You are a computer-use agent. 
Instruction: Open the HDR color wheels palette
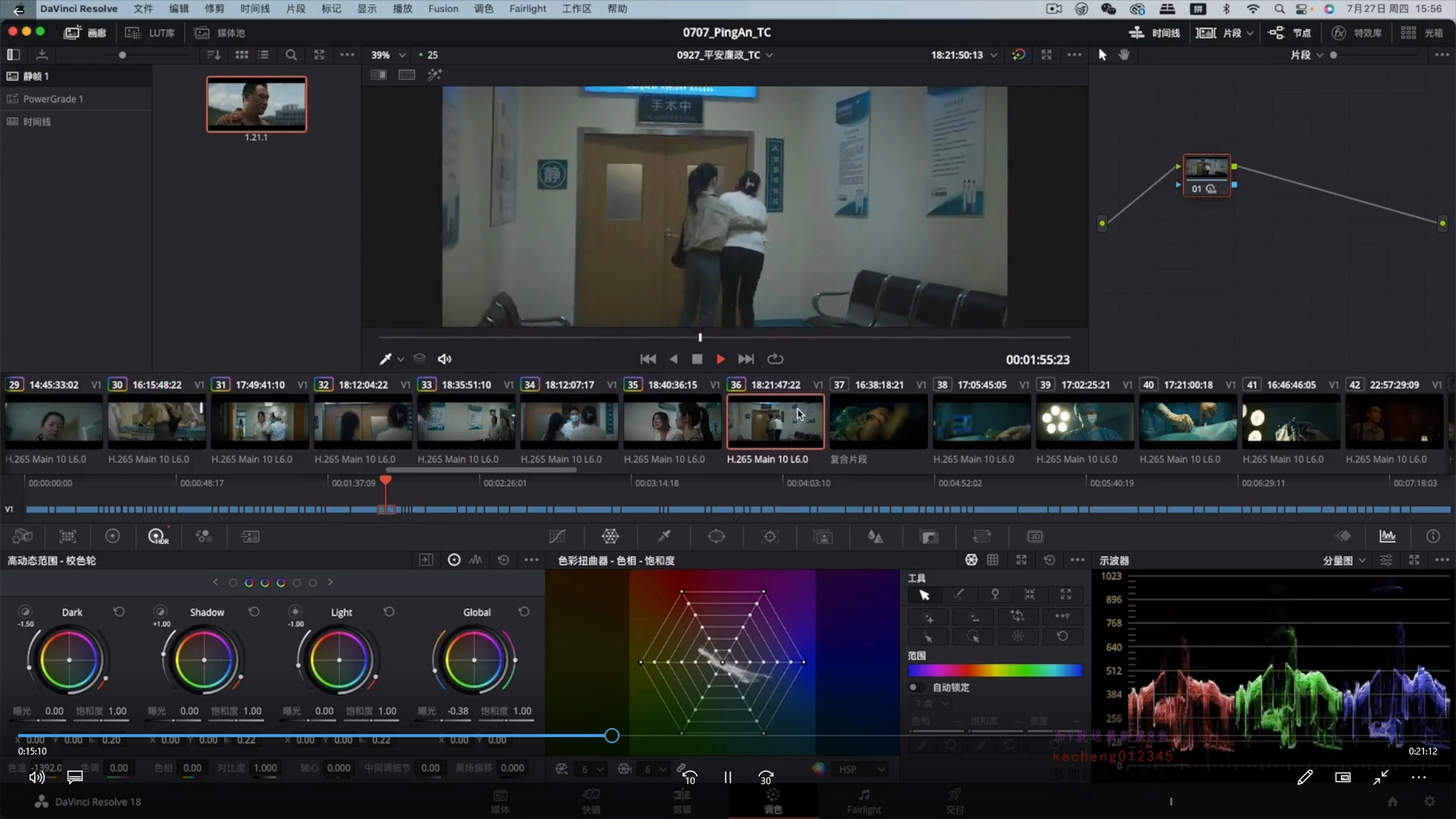(x=158, y=537)
